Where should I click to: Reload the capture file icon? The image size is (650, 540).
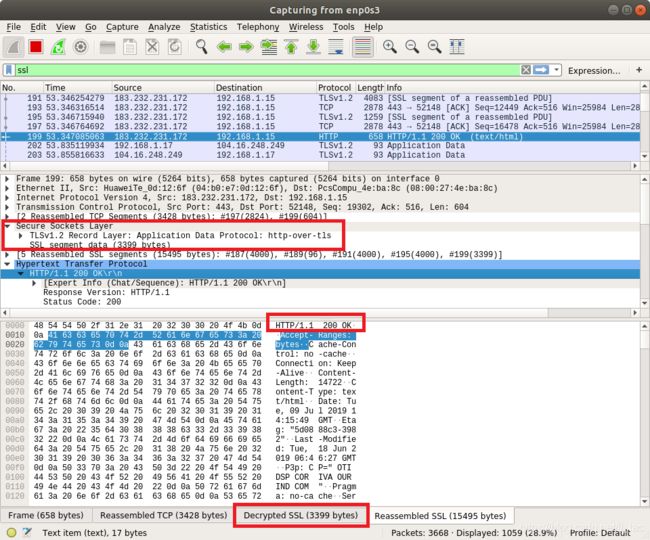click(175, 47)
